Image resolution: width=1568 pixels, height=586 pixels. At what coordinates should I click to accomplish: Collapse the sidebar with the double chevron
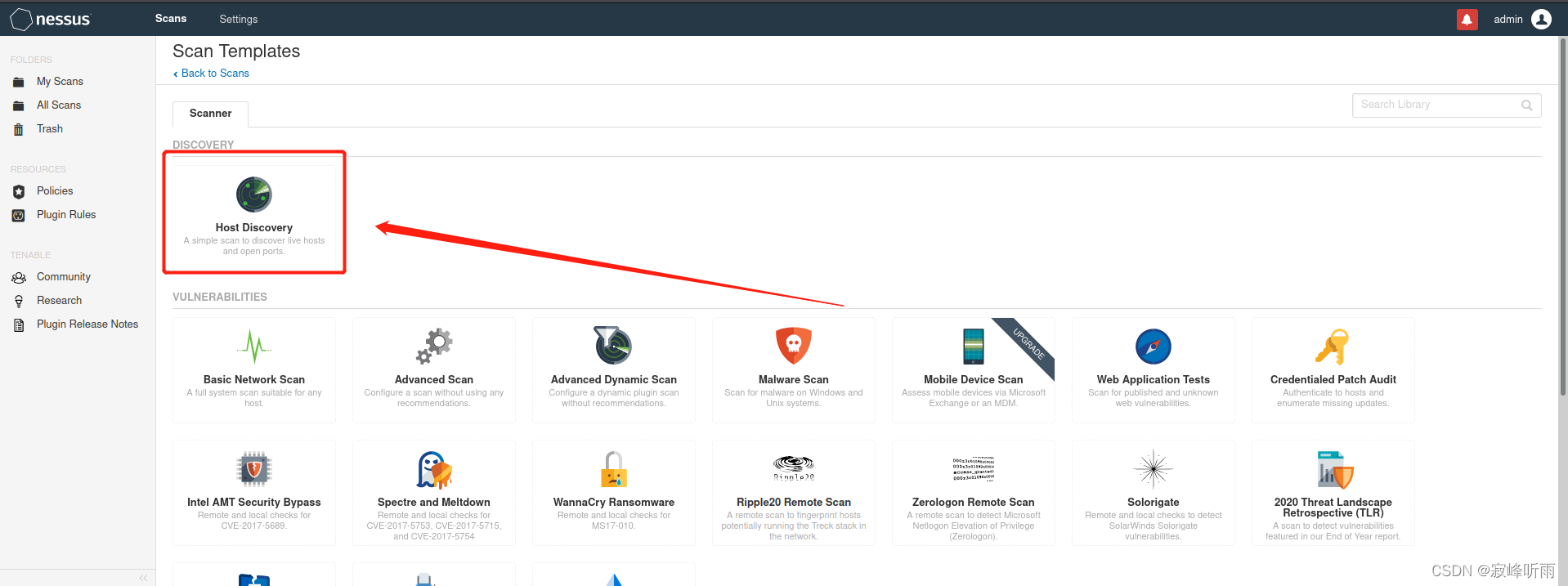[143, 578]
